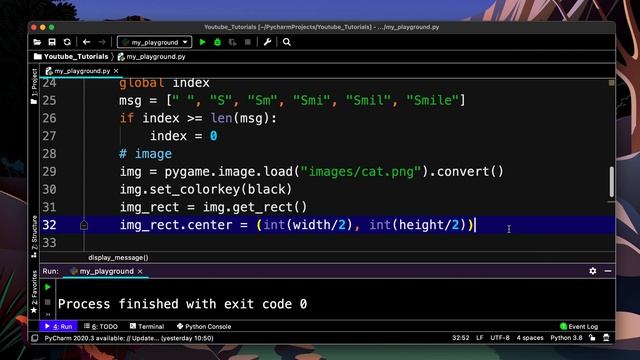
Task: Open settings via the wrench icon
Action: [267, 42]
